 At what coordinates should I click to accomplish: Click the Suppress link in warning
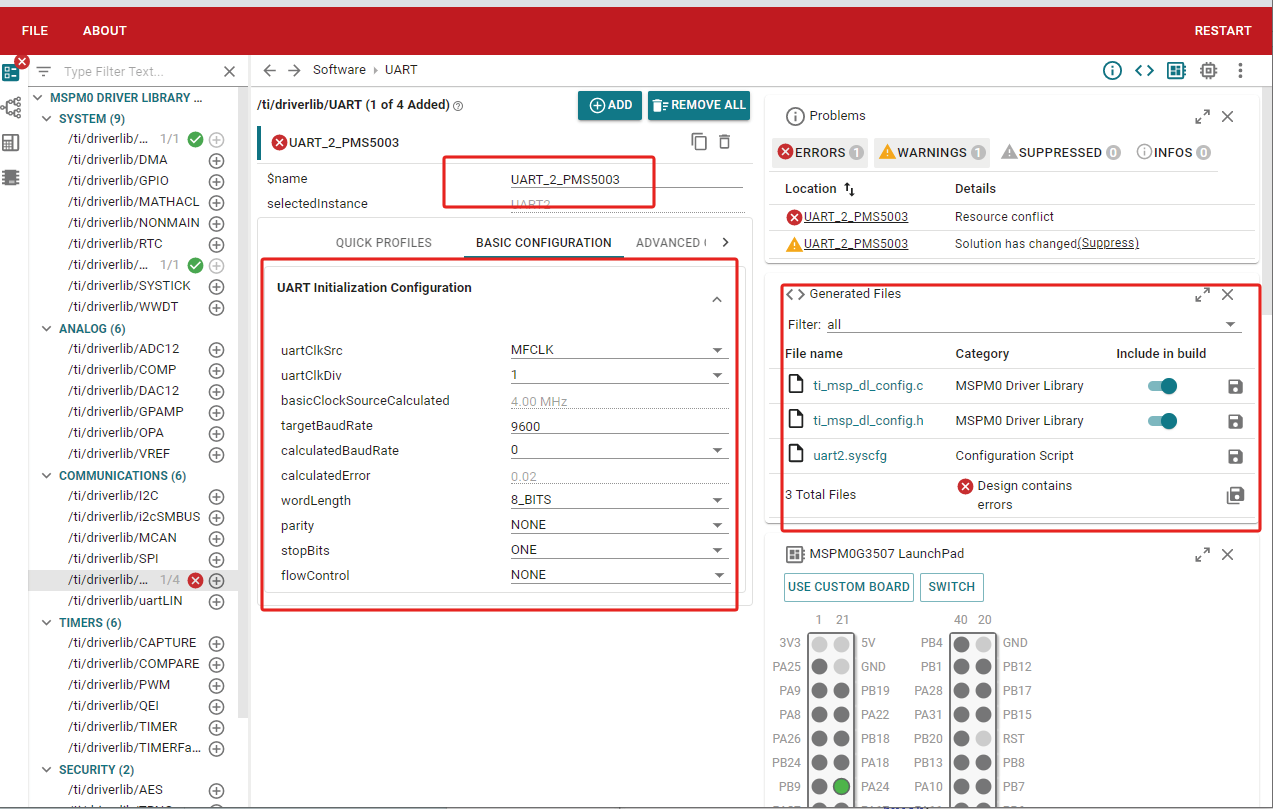(1108, 244)
